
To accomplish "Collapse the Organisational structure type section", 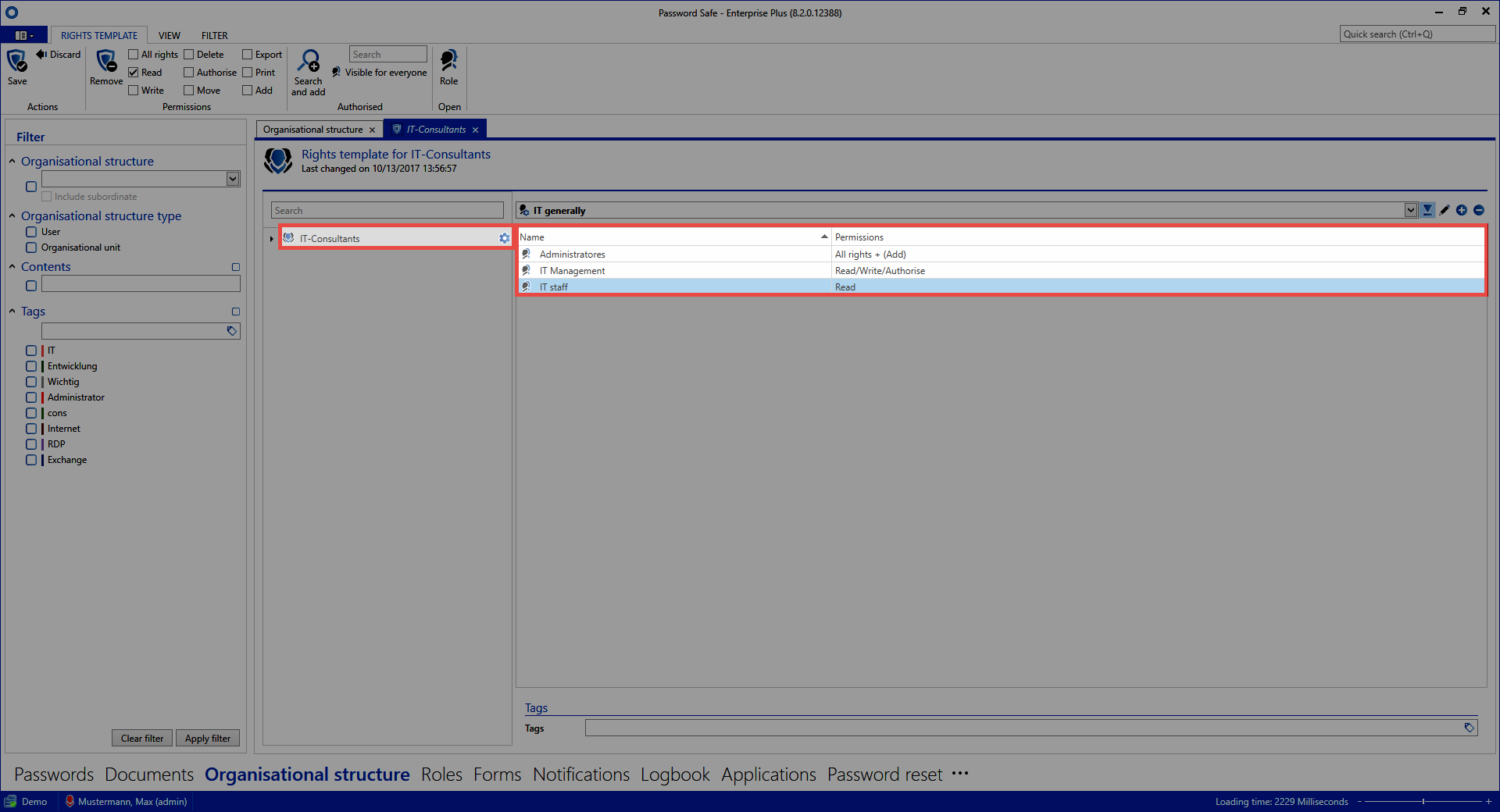I will pyautogui.click(x=12, y=216).
